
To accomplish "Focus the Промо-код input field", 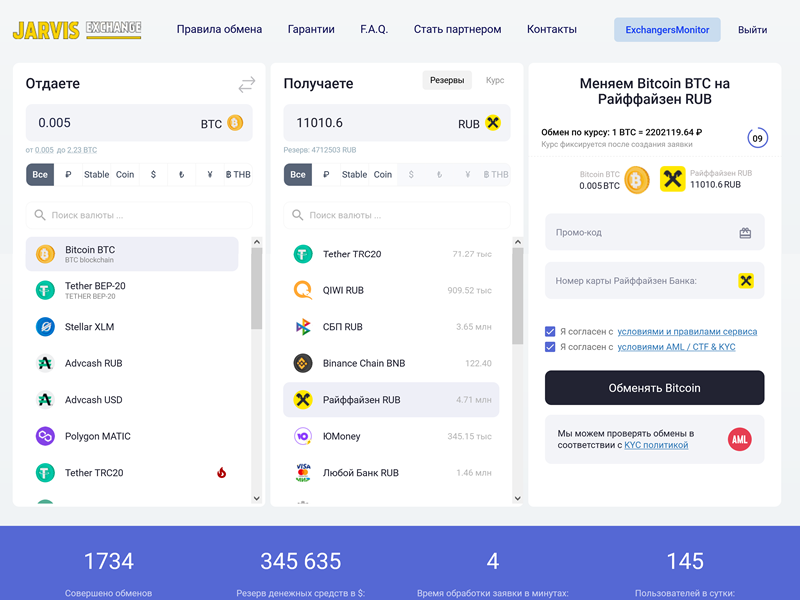I will point(655,232).
